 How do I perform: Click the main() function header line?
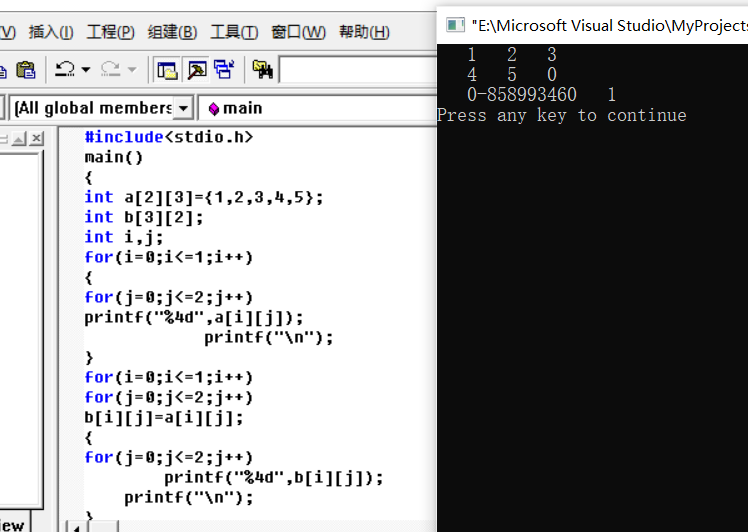point(114,157)
